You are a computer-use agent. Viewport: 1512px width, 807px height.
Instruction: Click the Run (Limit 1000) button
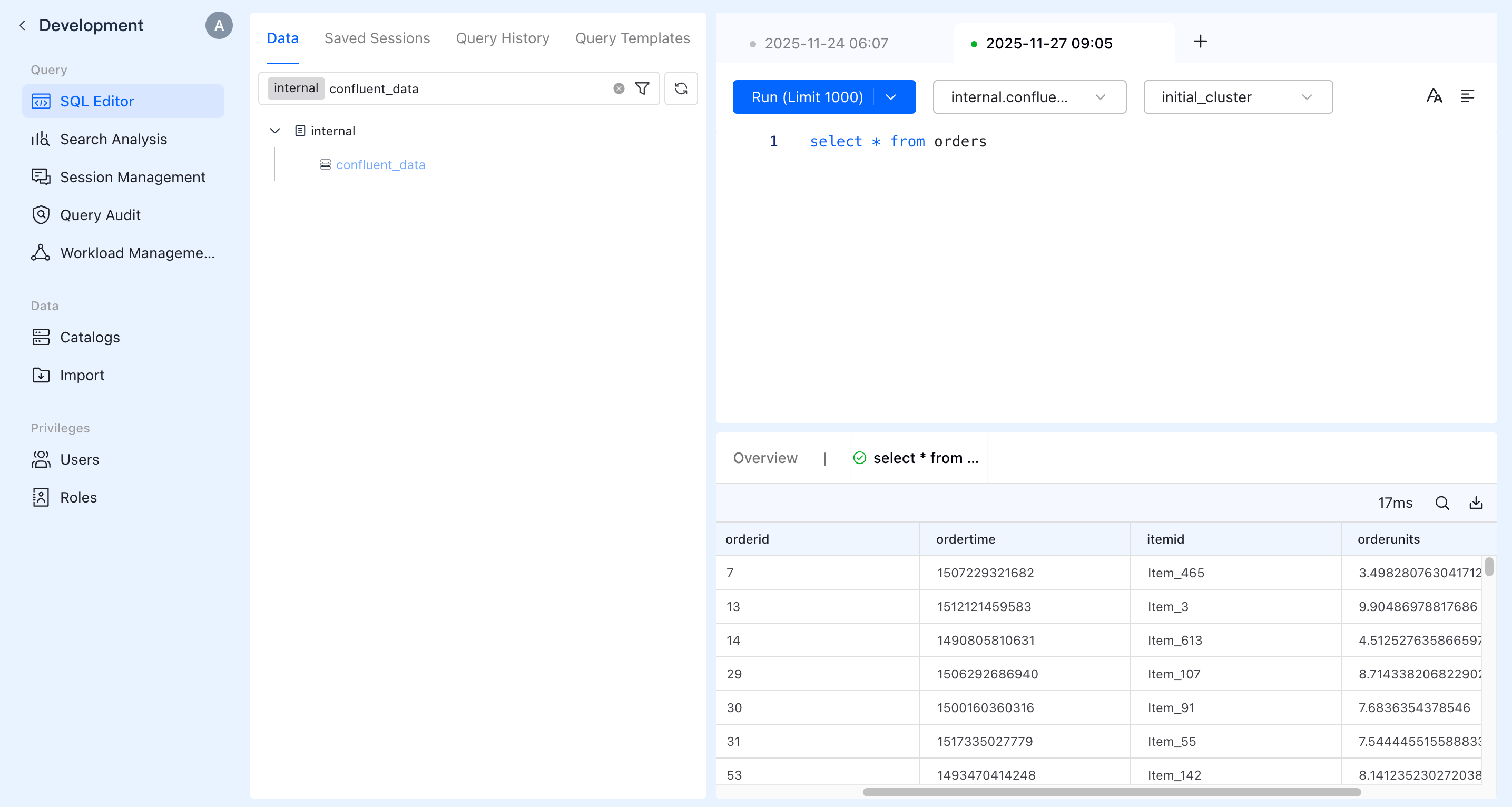[x=807, y=97]
